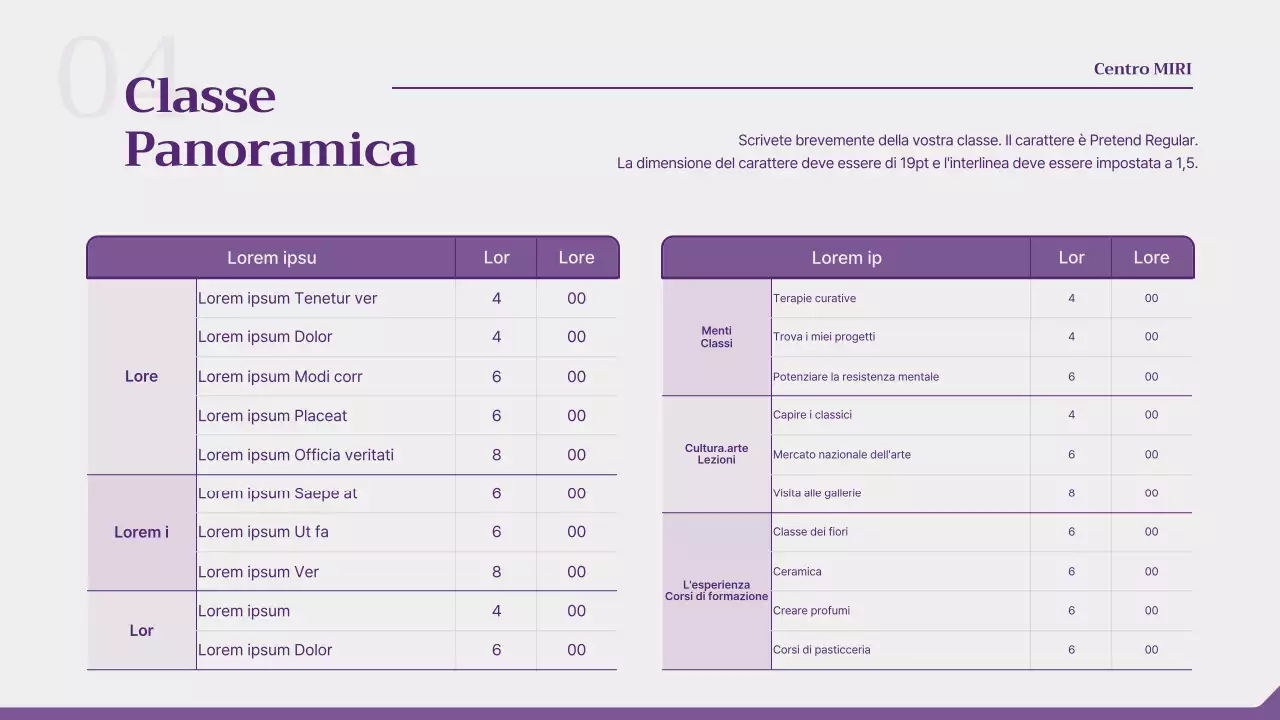Click the 'Ceramica' table cell

795,571
